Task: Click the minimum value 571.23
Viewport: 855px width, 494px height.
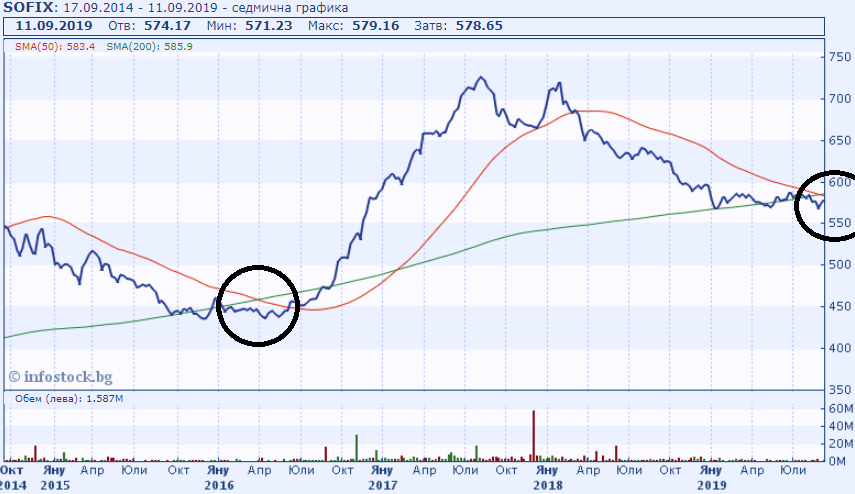Action: point(268,26)
